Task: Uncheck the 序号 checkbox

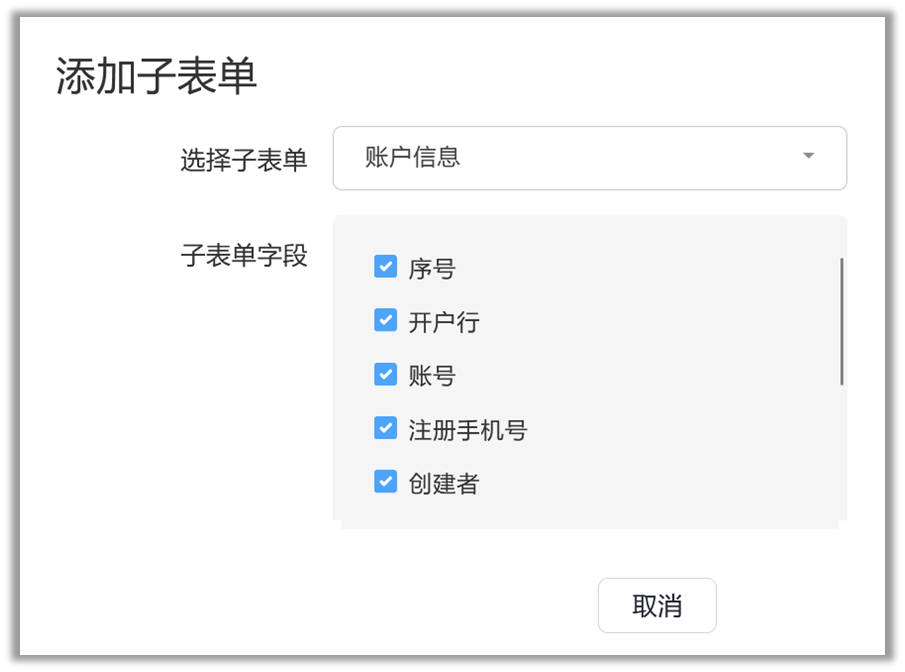Action: point(385,267)
